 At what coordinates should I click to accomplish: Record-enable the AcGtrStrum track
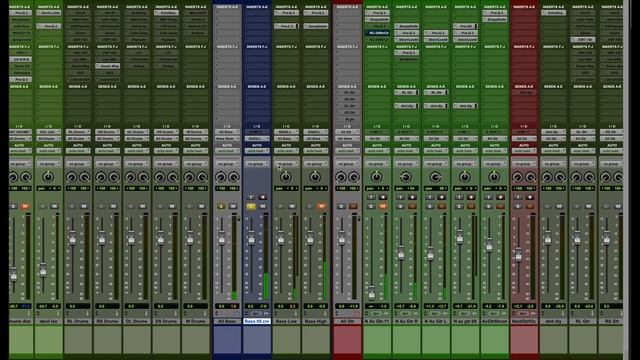pos(500,197)
